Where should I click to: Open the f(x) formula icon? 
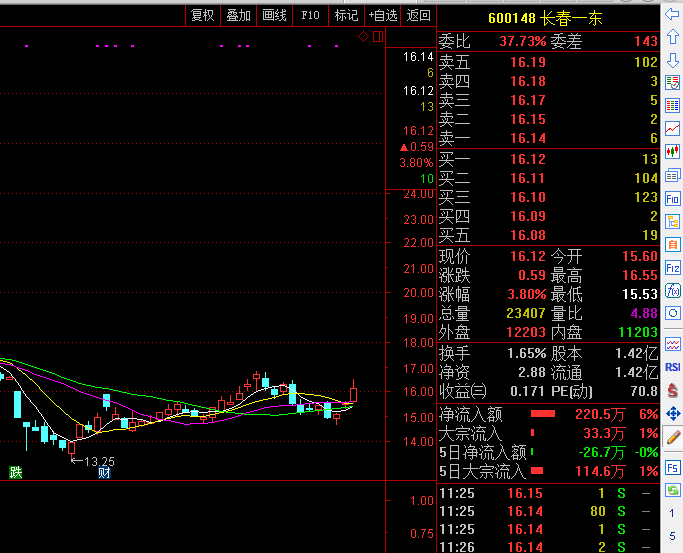[x=673, y=290]
